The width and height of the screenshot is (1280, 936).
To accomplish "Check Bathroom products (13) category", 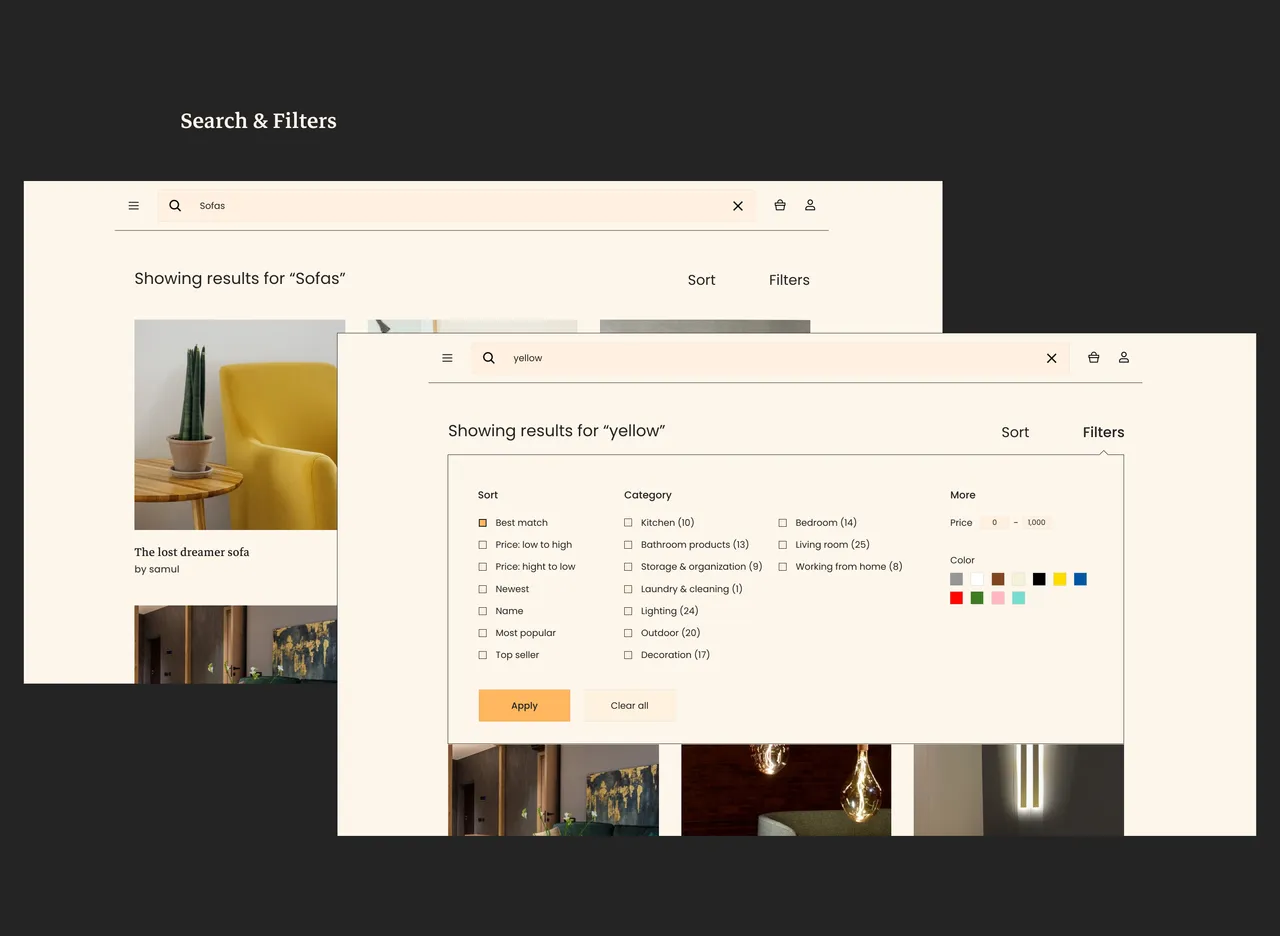I will 628,545.
